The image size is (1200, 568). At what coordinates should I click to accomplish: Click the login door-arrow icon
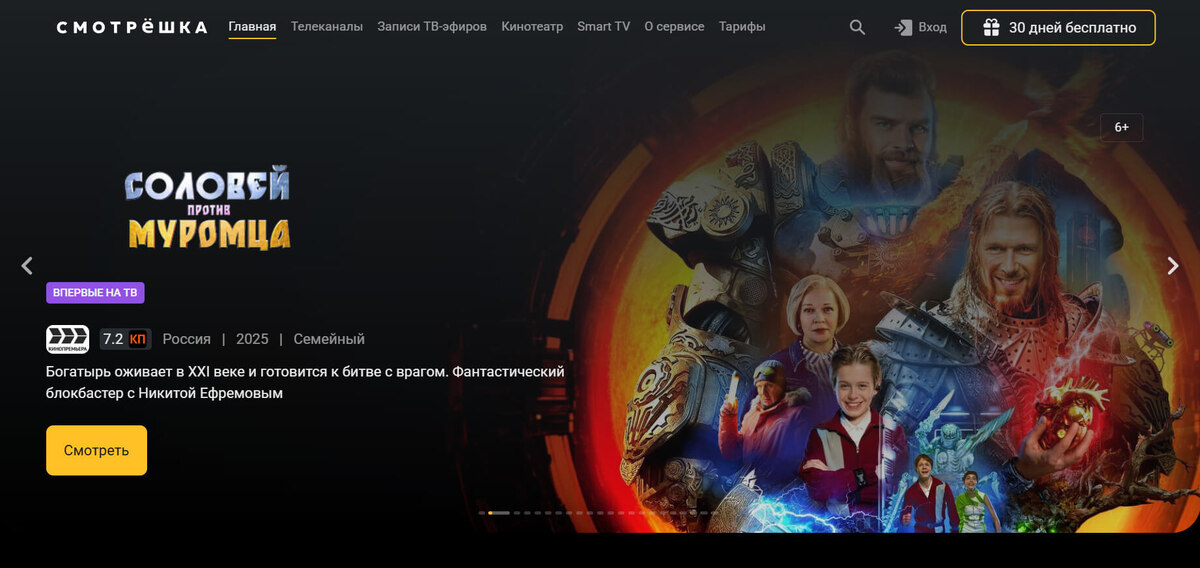point(903,27)
